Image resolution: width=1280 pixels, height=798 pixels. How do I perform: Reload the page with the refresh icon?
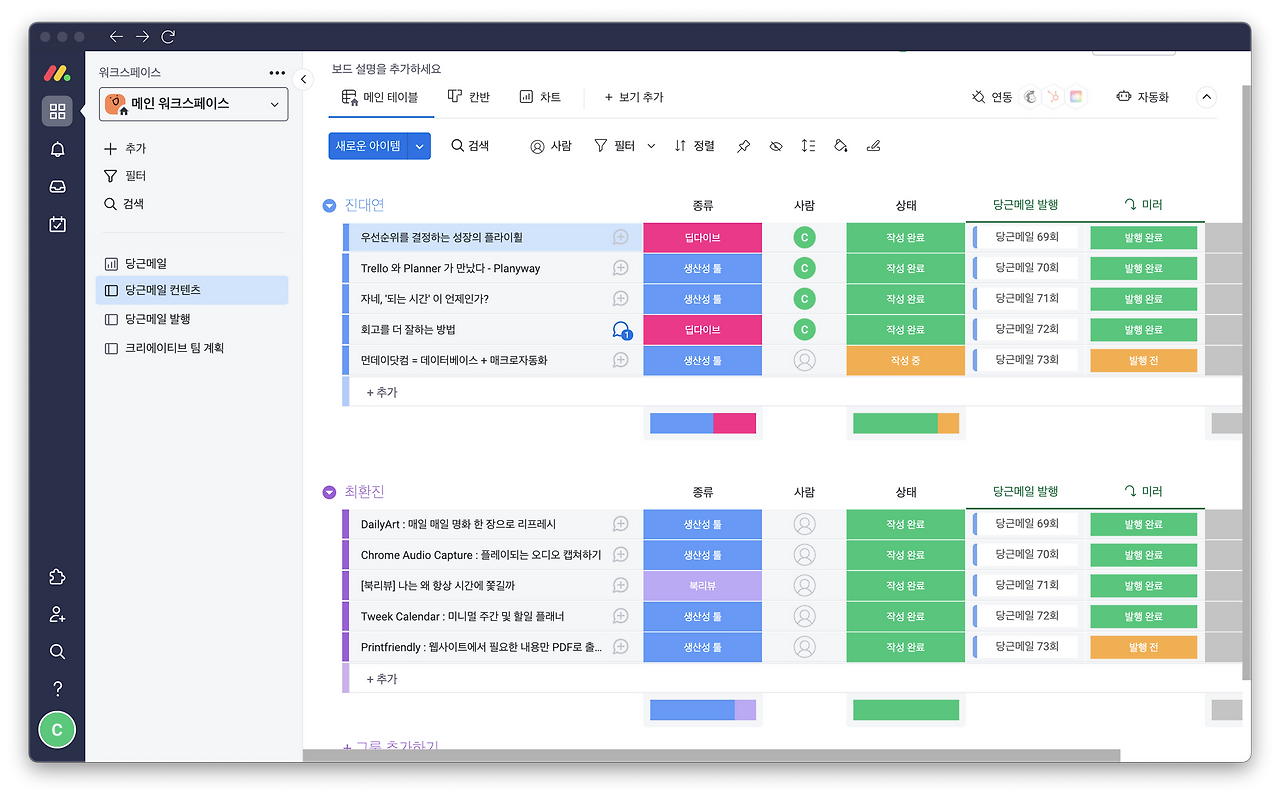[168, 36]
